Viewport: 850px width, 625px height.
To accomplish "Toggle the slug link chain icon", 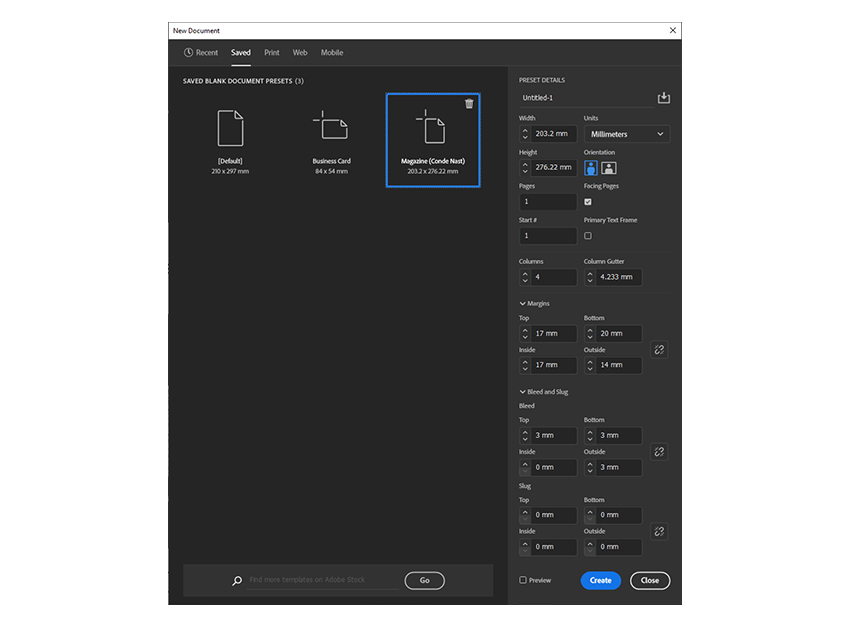I will point(659,531).
